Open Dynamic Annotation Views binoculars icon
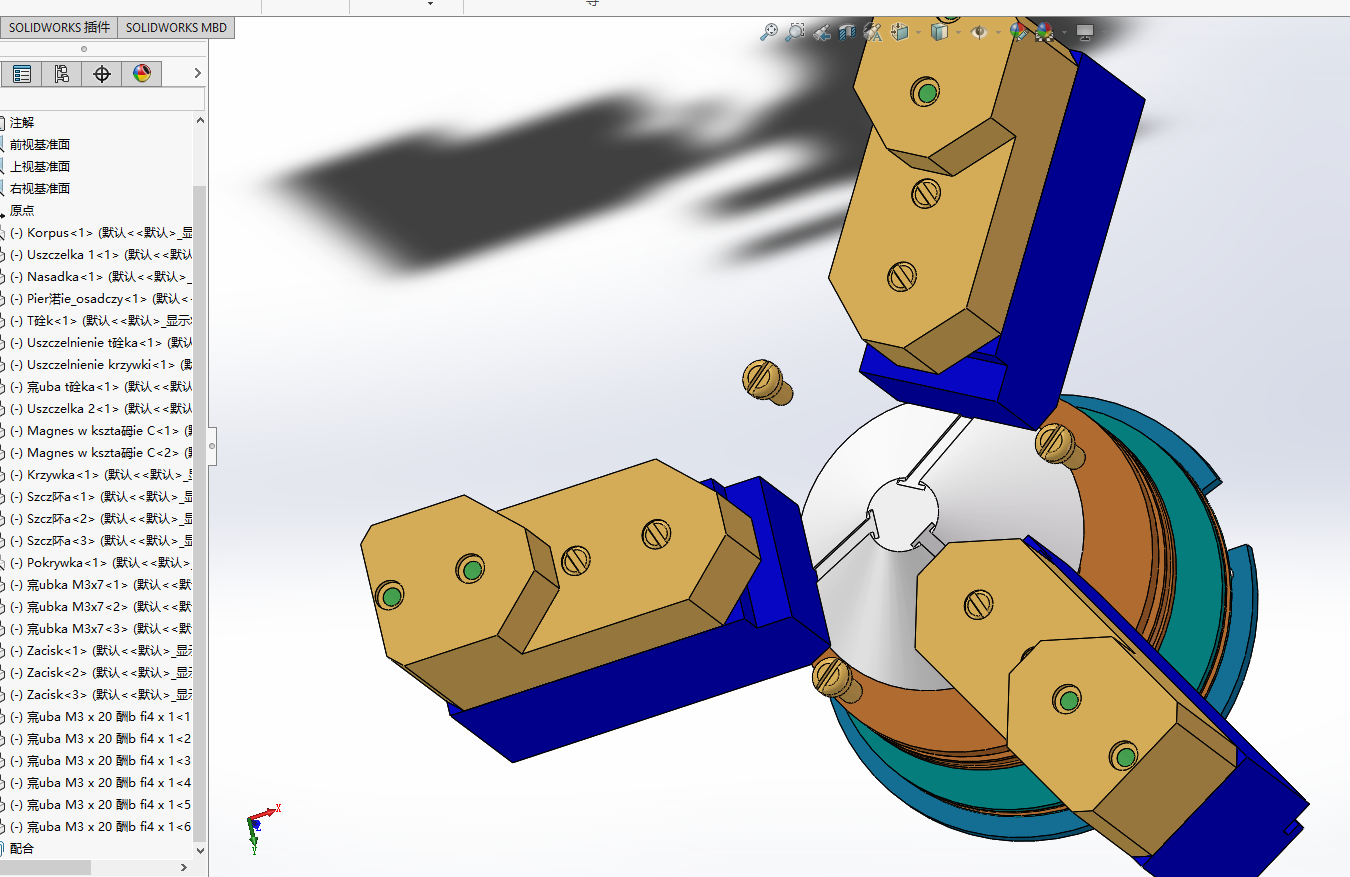1350x877 pixels. (873, 33)
